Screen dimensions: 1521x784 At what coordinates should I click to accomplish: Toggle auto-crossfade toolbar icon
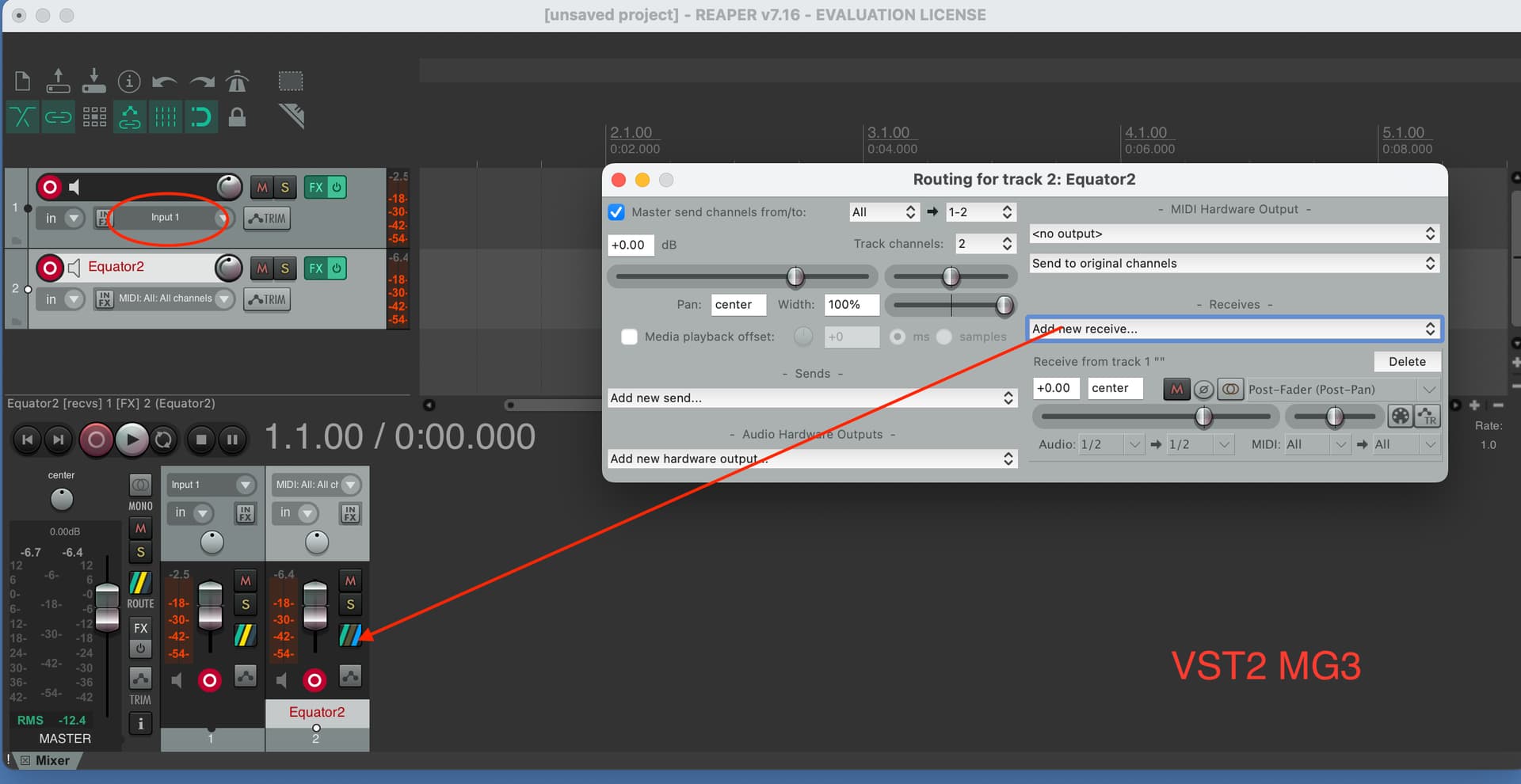[22, 118]
